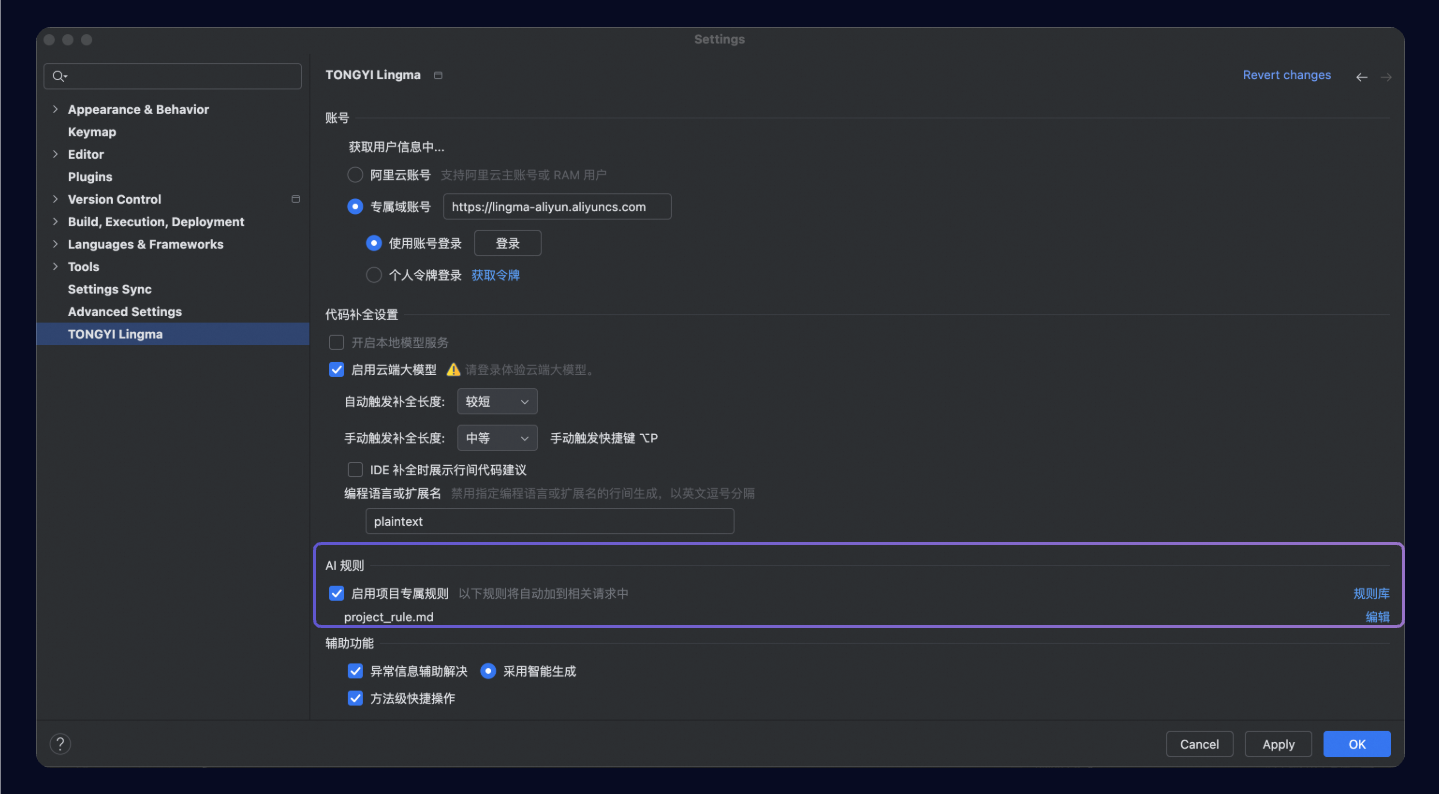Expand Languages & Frameworks node
Image resolution: width=1439 pixels, height=794 pixels.
pyautogui.click(x=55, y=244)
